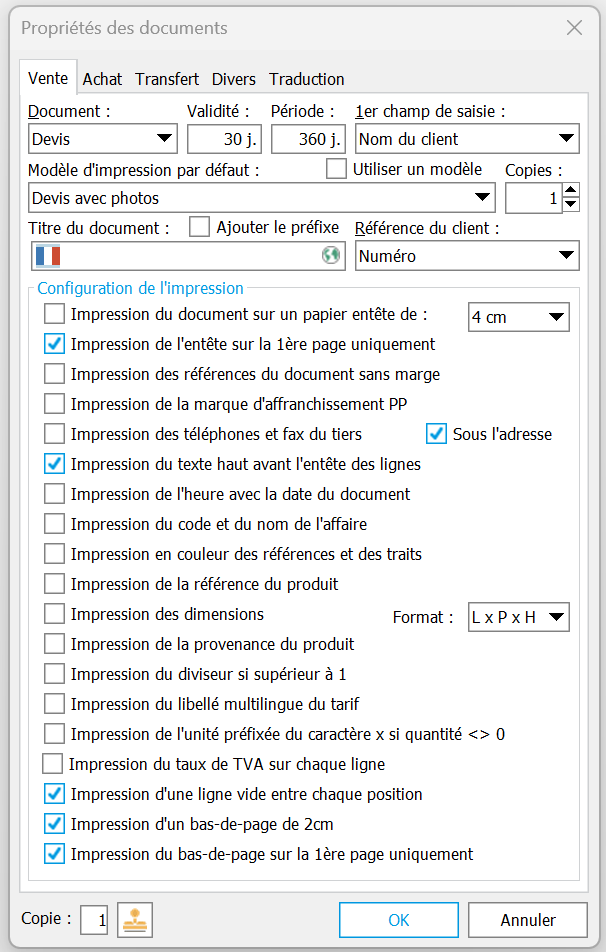Increase Copies with the up arrow

571,190
